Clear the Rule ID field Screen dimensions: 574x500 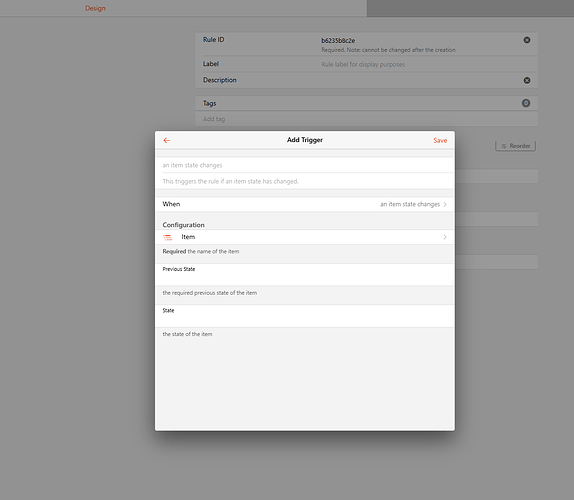coord(527,40)
